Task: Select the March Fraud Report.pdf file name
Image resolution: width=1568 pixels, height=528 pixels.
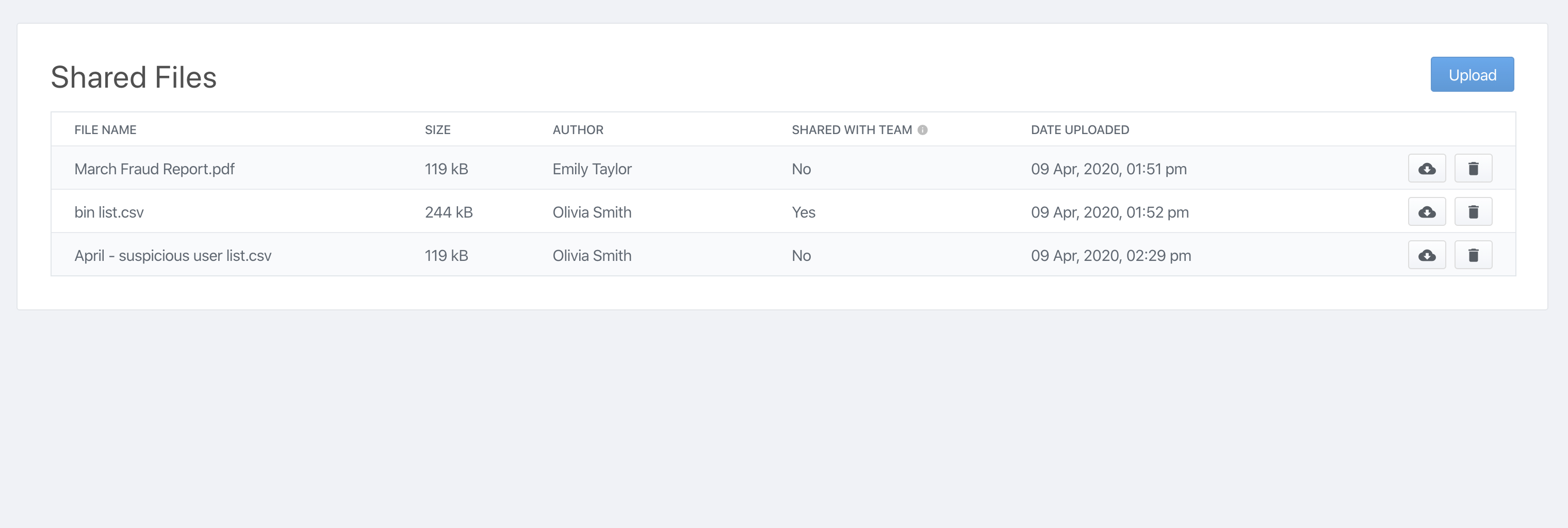Action: 154,169
